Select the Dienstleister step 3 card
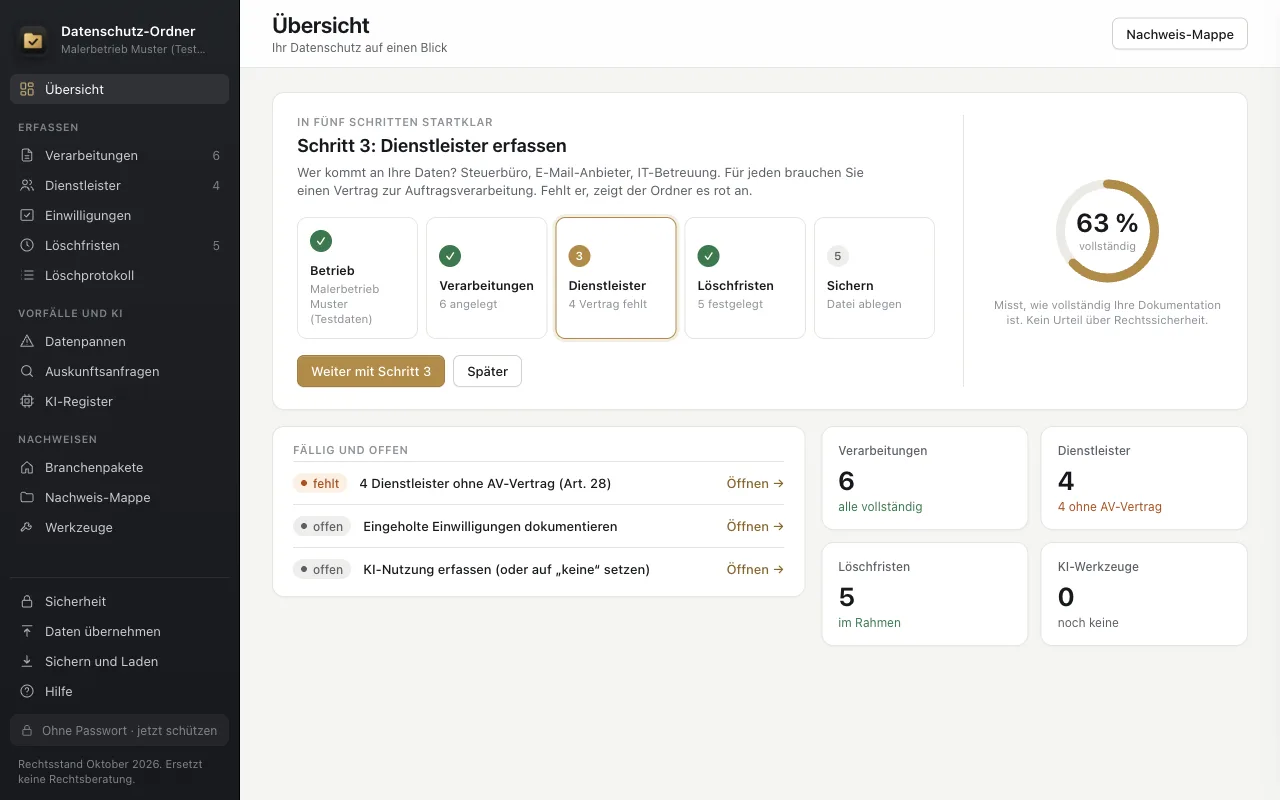 [616, 278]
